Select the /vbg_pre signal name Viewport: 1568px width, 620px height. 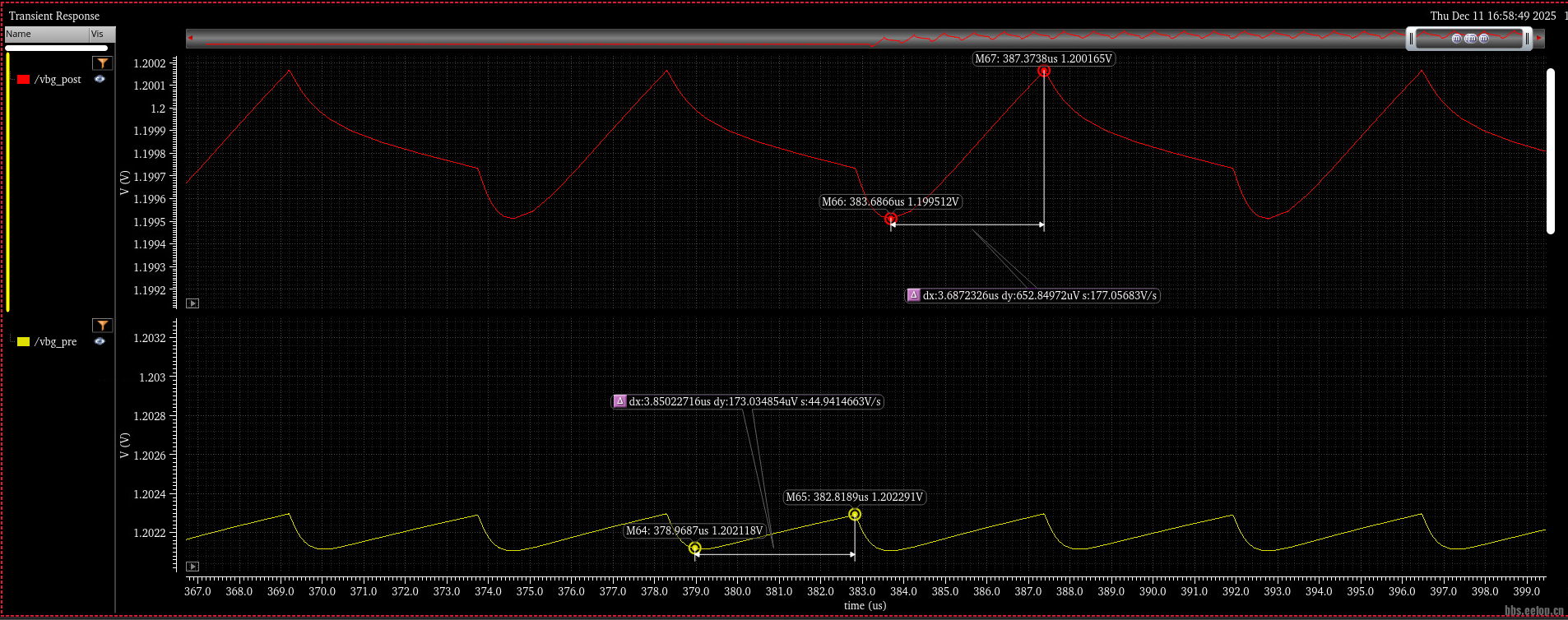(x=55, y=342)
